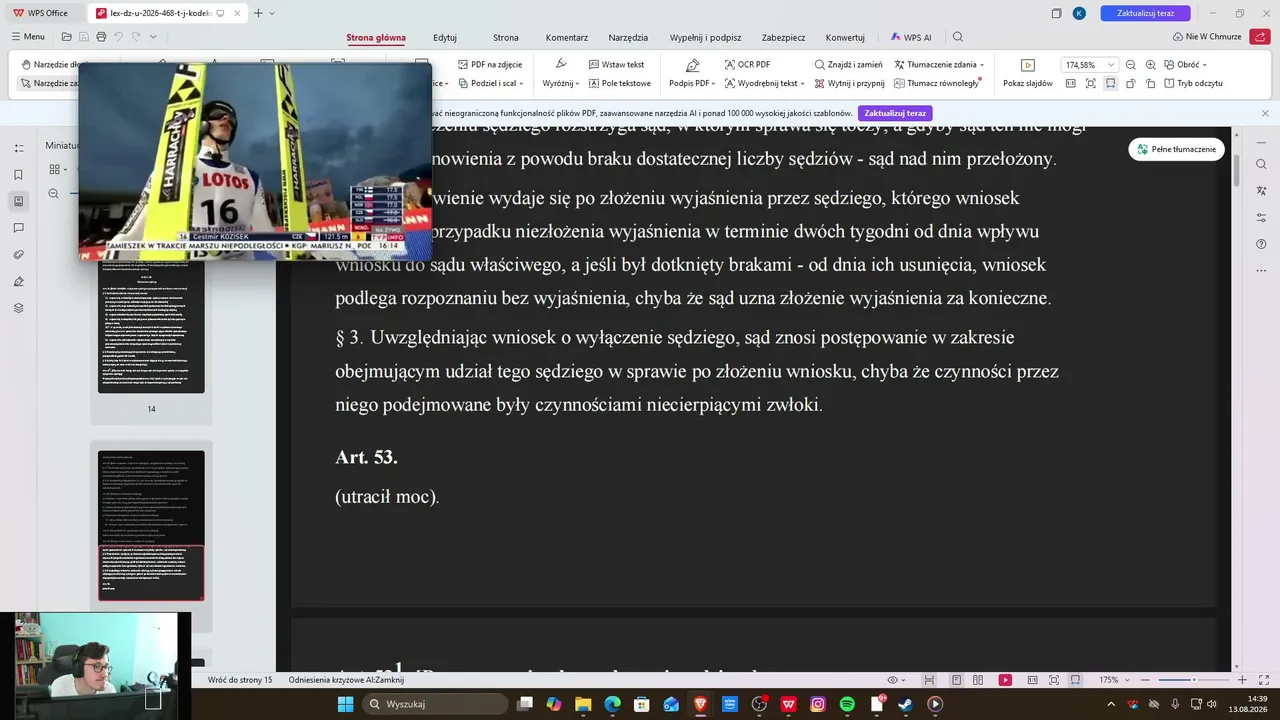Toggle continuous scrolling in status bar
Image resolution: width=1280 pixels, height=720 pixels.
tap(929, 680)
